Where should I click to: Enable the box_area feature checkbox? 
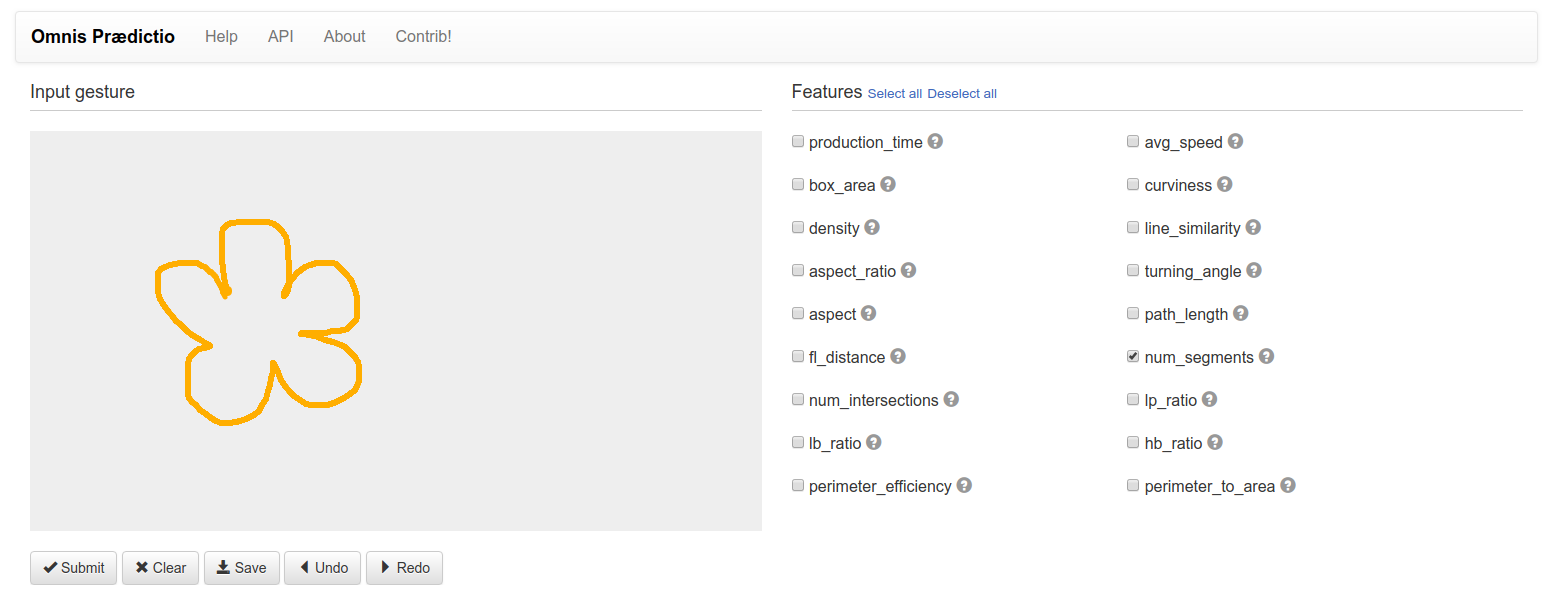tap(798, 184)
